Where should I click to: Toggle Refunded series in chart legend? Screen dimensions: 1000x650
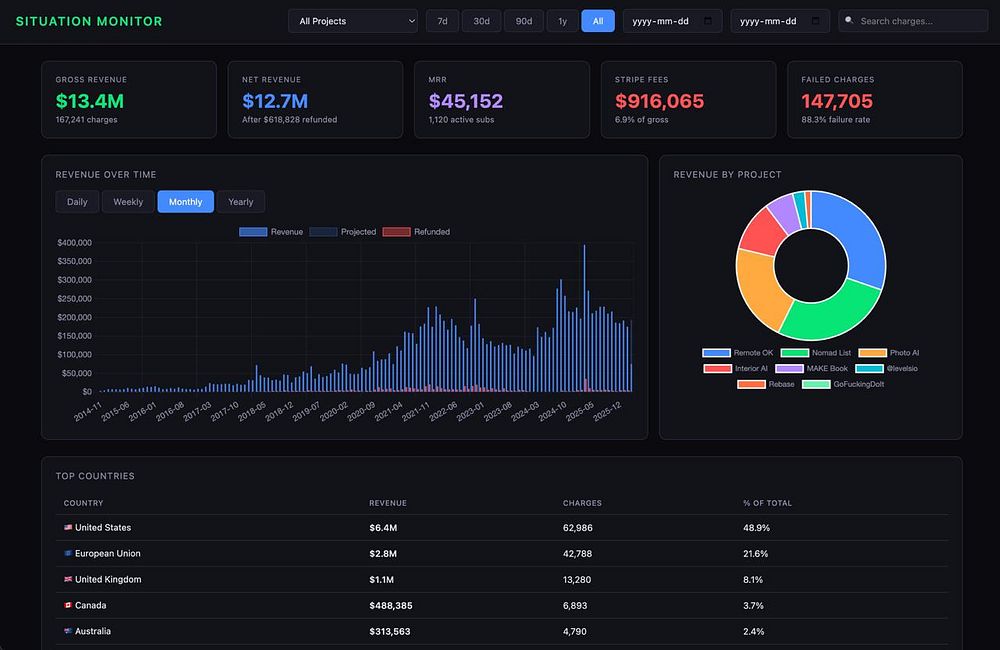tap(416, 232)
